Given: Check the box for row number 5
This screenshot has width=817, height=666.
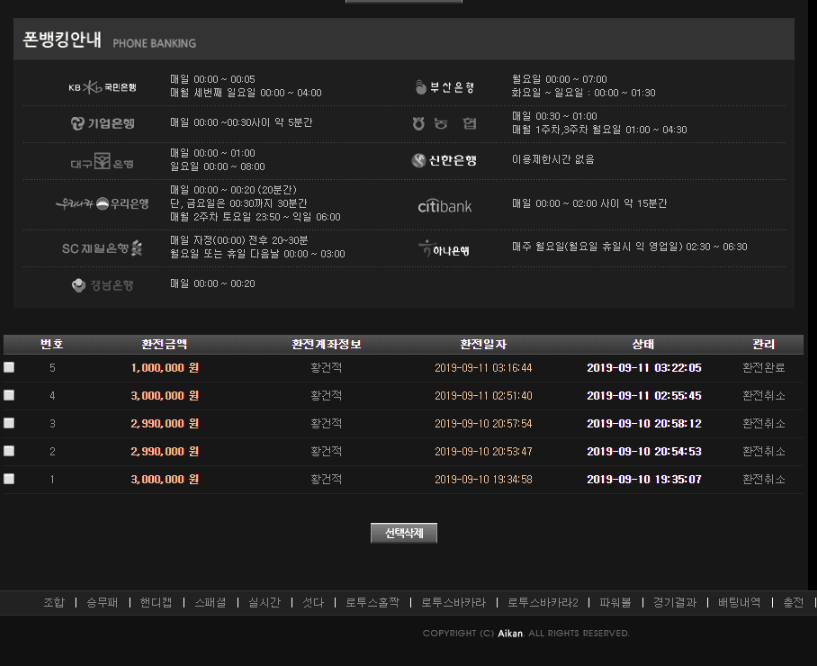Looking at the screenshot, I should tap(9, 367).
